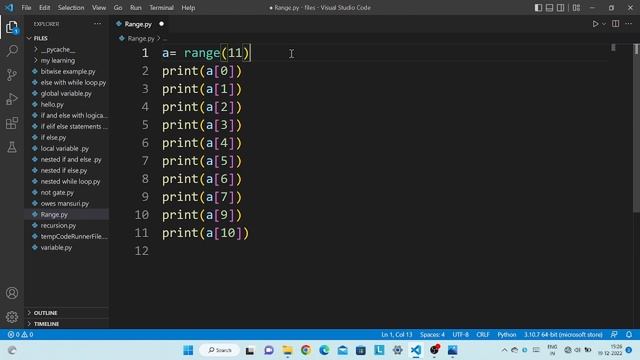
Task: Open the Search view in activity bar
Action: click(x=12, y=51)
